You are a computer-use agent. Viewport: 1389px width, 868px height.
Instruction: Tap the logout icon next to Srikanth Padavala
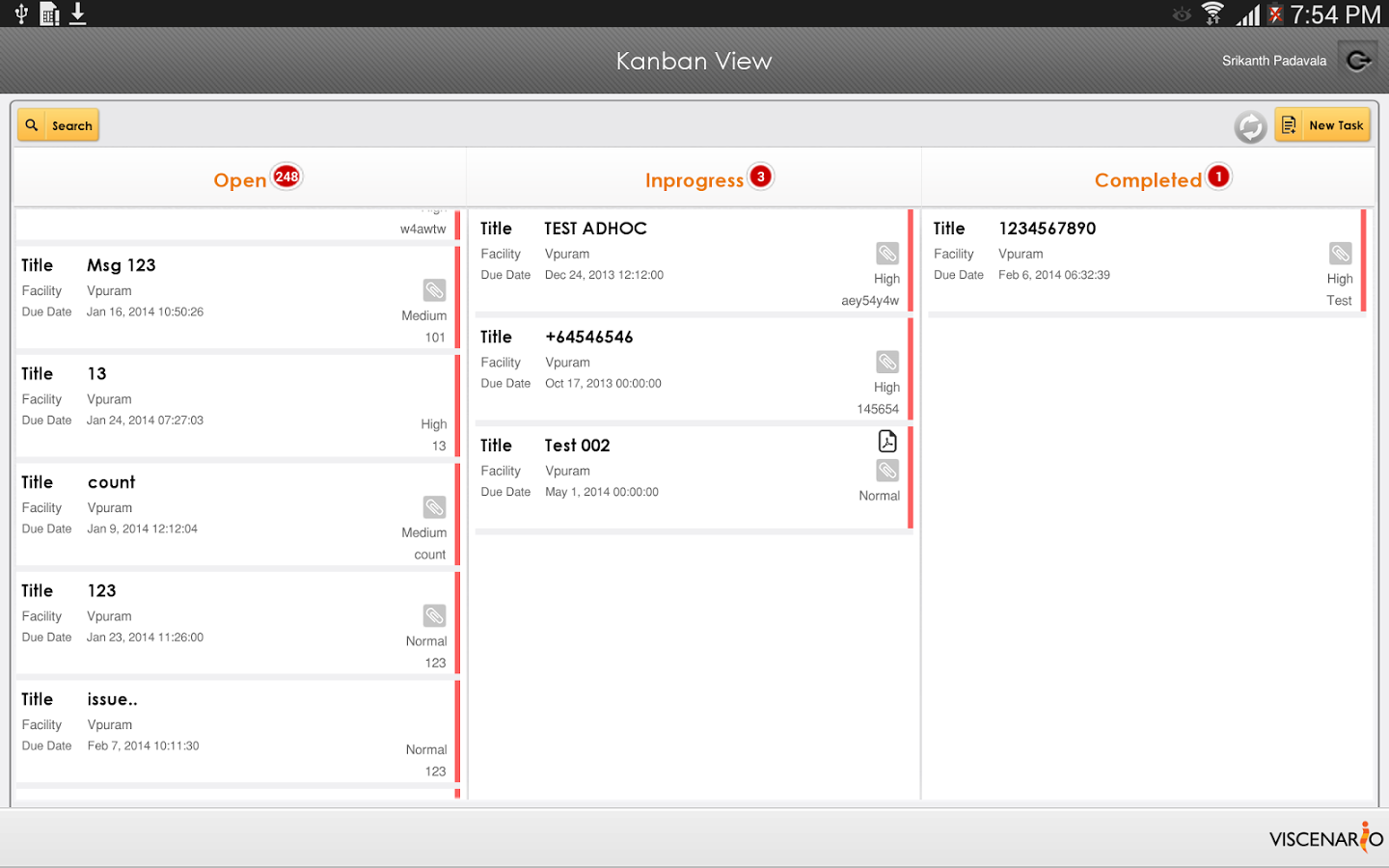pos(1358,61)
